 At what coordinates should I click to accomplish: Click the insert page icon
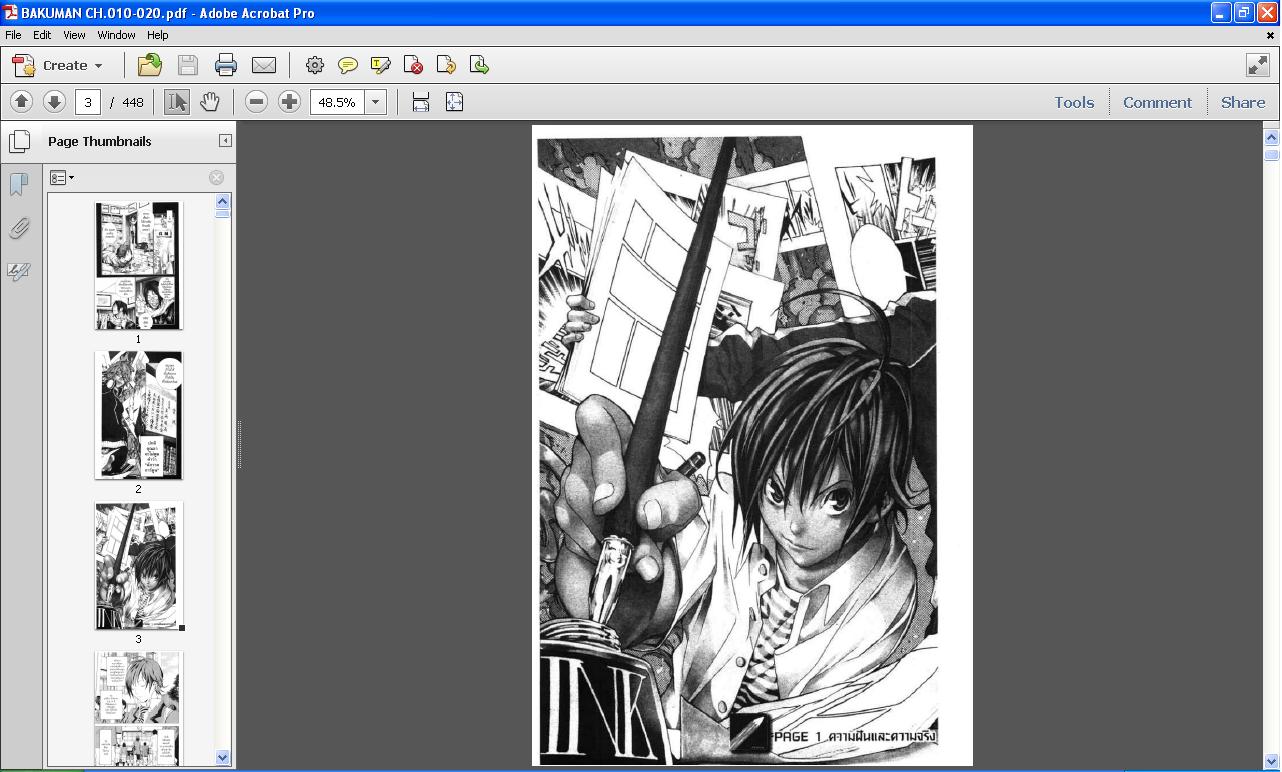click(446, 65)
